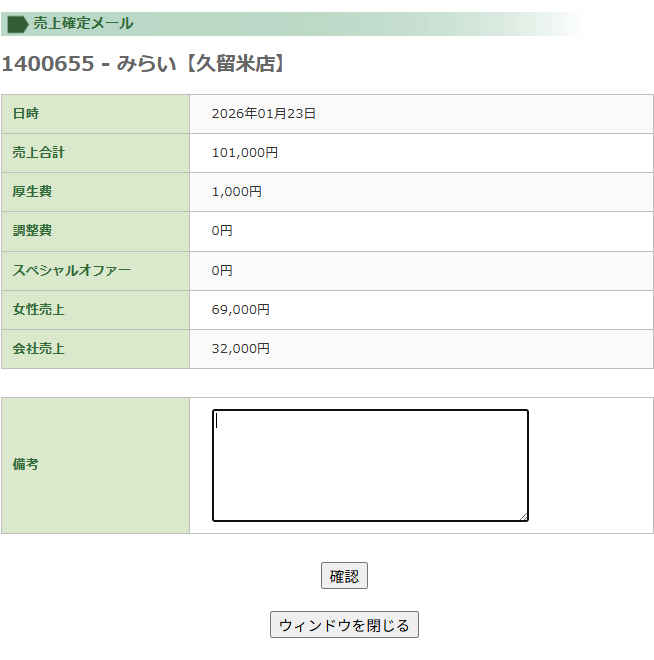The width and height of the screenshot is (654, 660).
Task: Focus the 備考 remarks text area
Action: point(370,465)
